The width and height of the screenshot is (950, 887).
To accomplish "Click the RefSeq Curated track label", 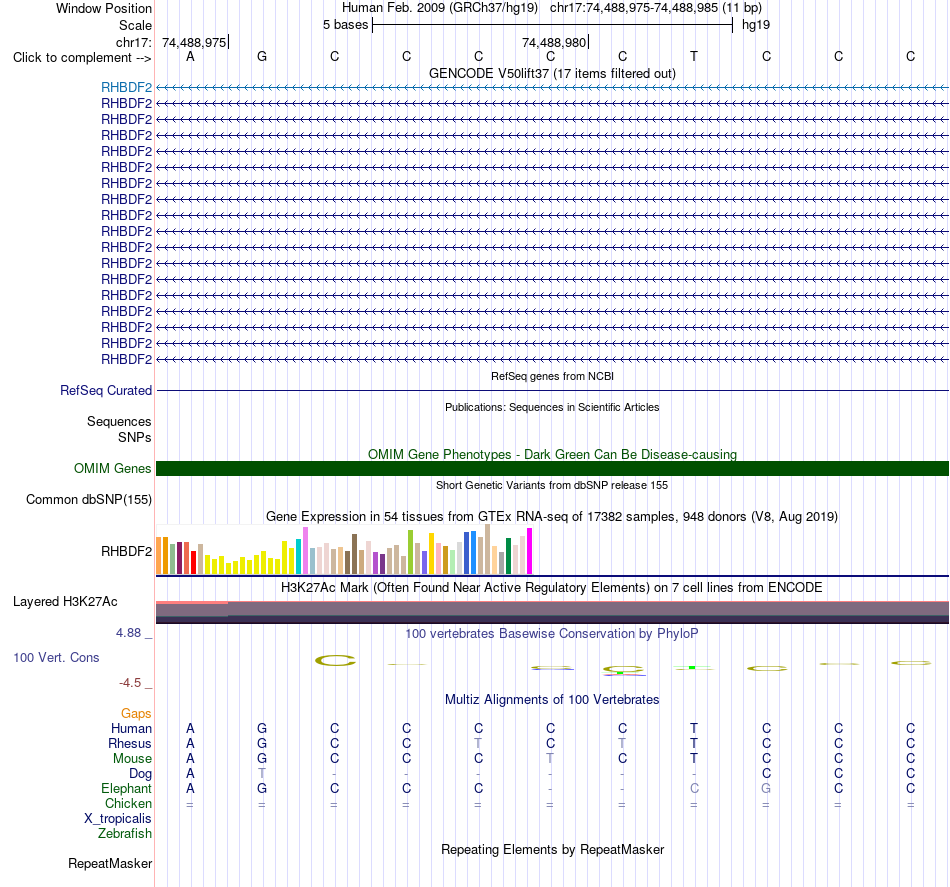I will click(105, 390).
